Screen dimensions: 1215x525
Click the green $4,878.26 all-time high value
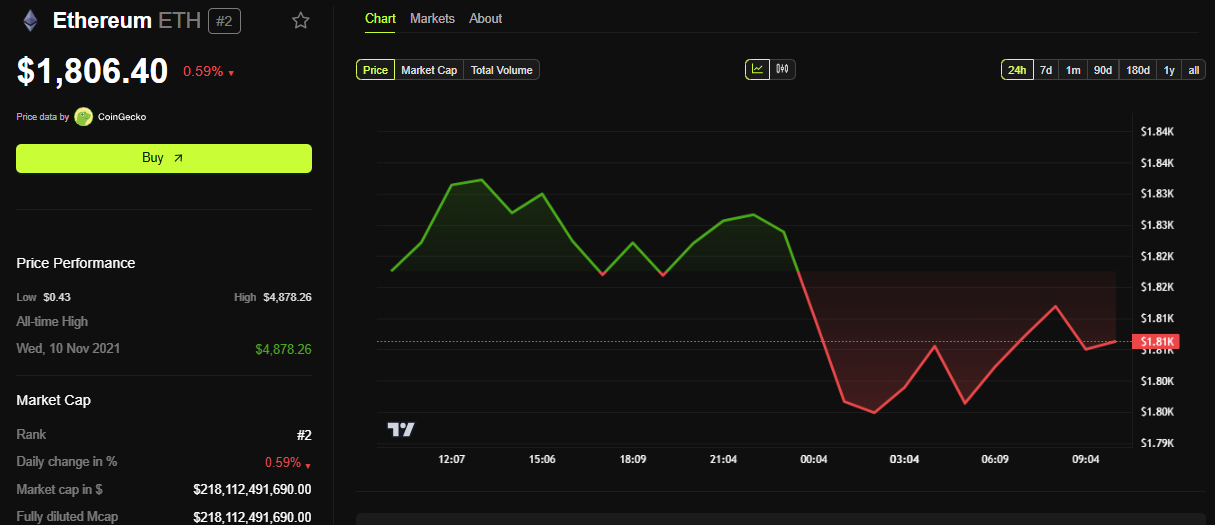click(x=283, y=349)
